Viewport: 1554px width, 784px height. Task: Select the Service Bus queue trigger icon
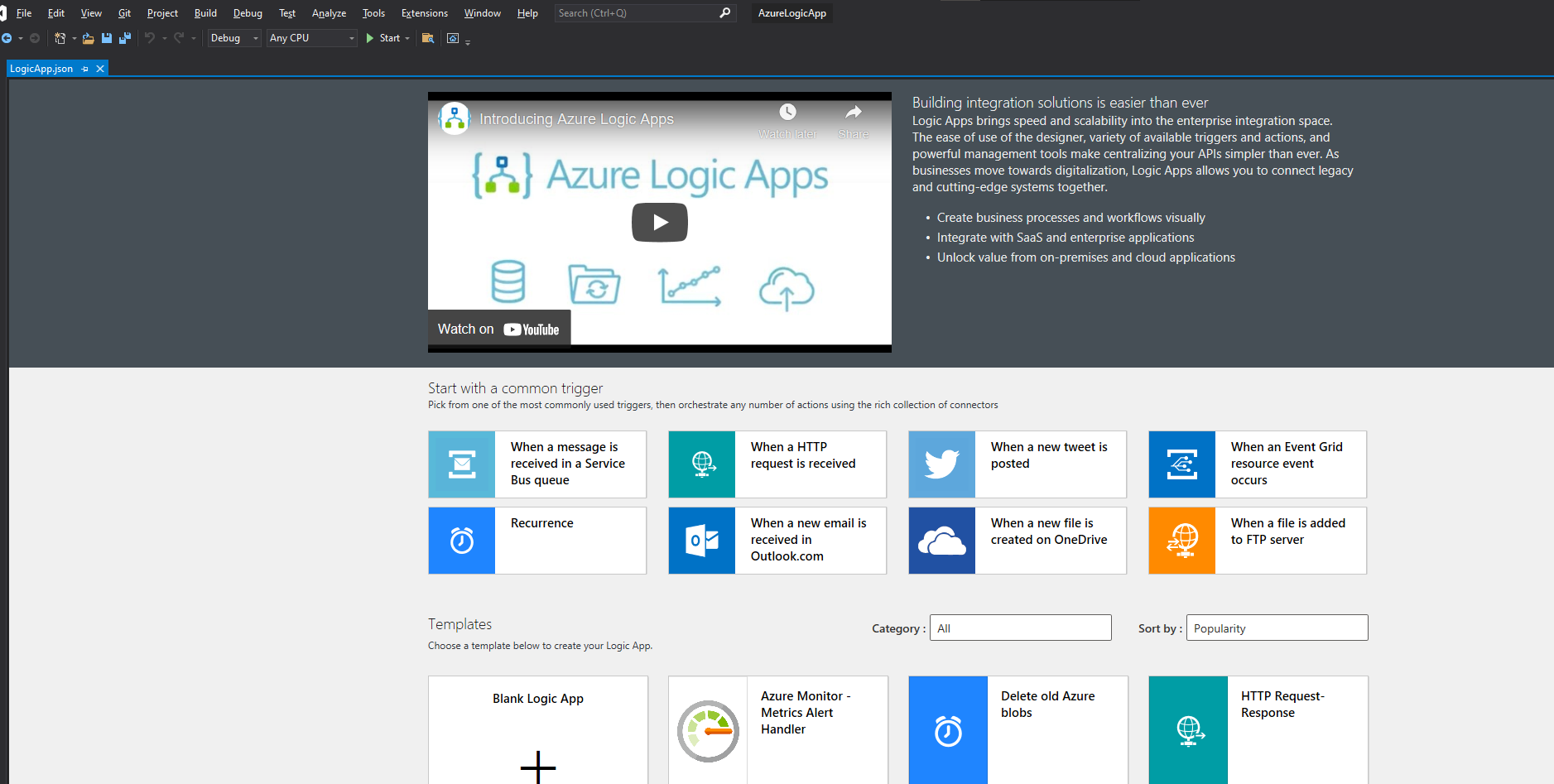tap(462, 464)
